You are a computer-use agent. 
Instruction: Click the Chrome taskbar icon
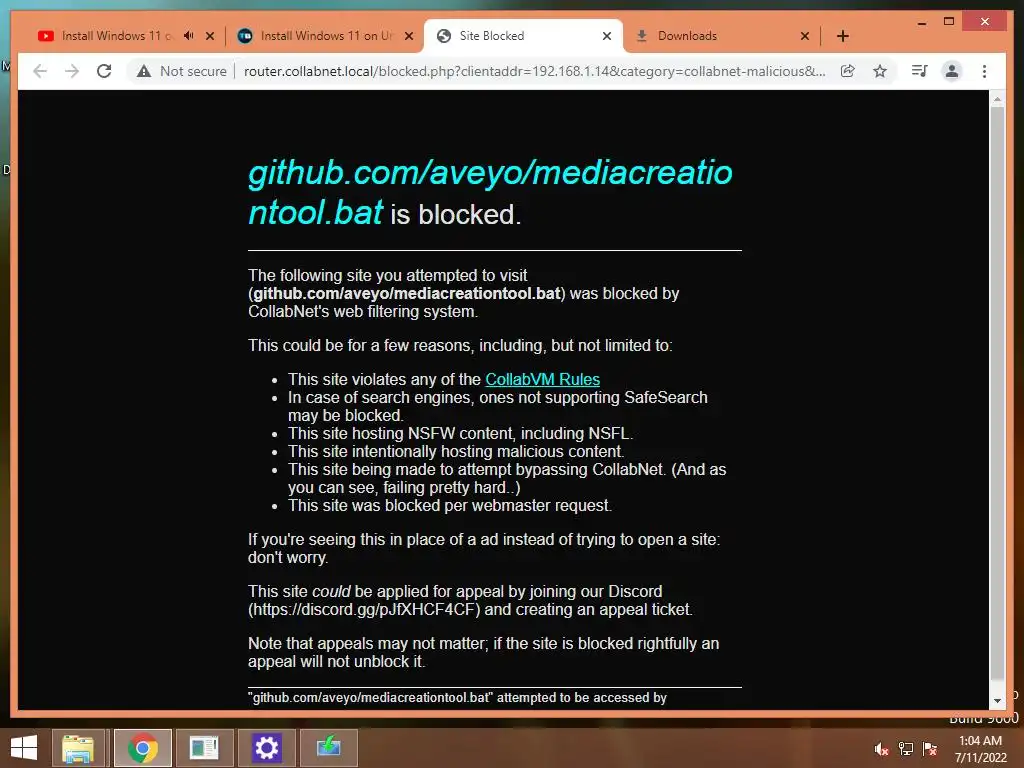point(142,748)
